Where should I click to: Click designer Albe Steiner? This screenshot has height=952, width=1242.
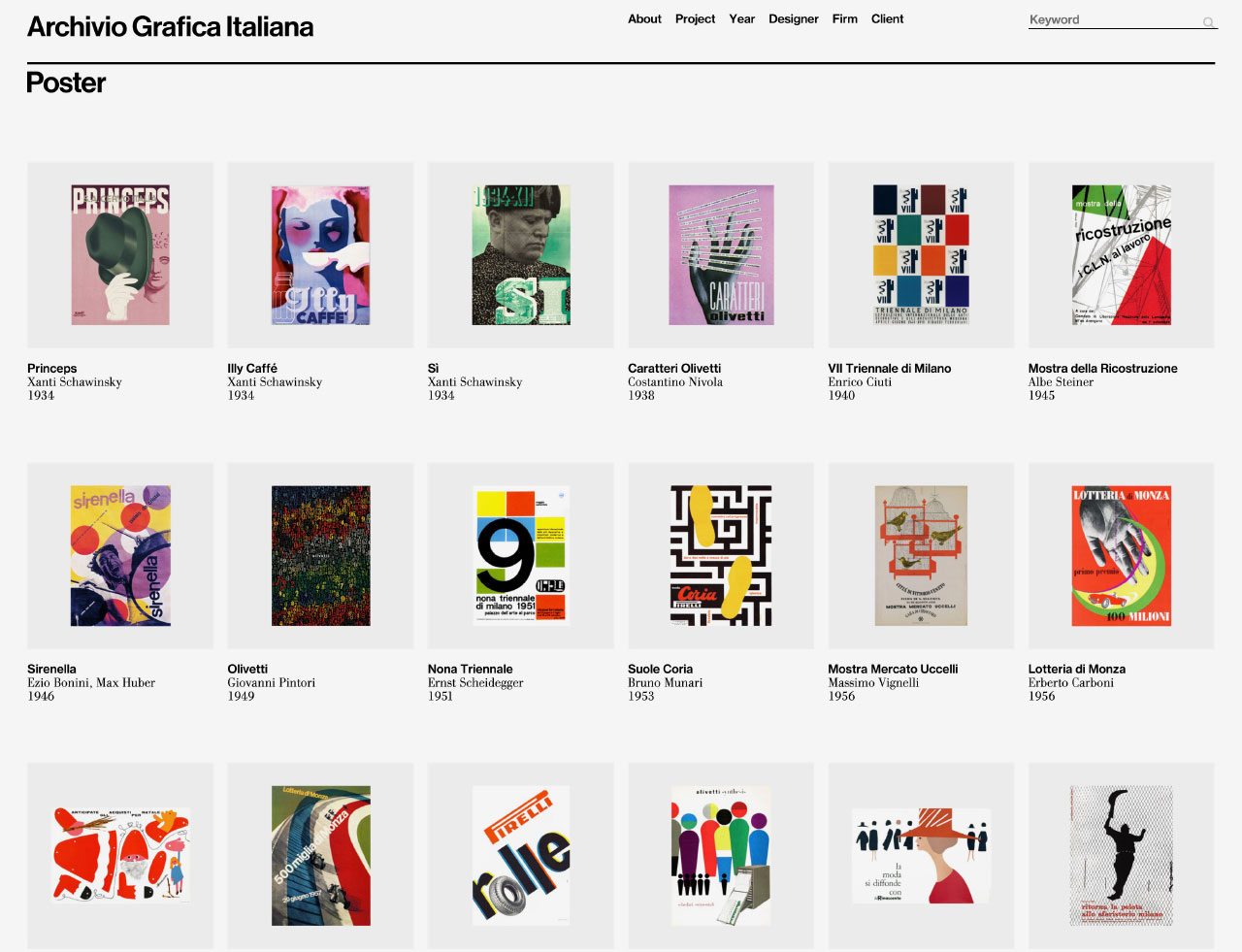pyautogui.click(x=1061, y=382)
